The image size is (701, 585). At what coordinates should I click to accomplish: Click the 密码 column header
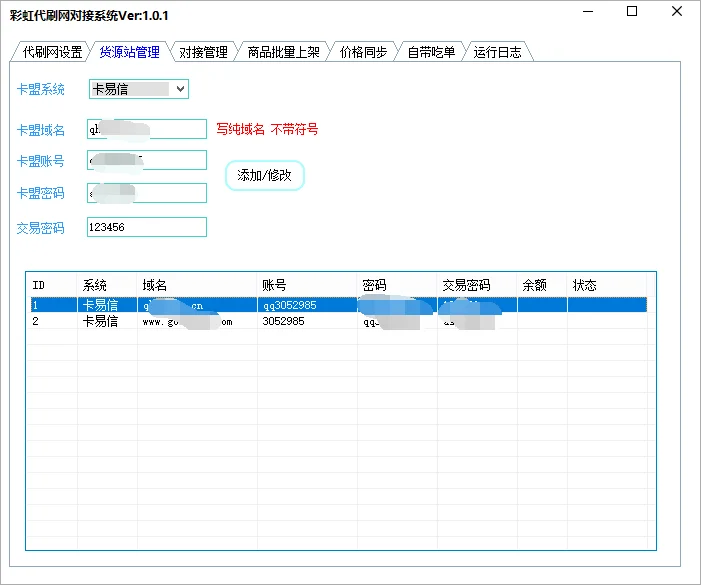[397, 285]
